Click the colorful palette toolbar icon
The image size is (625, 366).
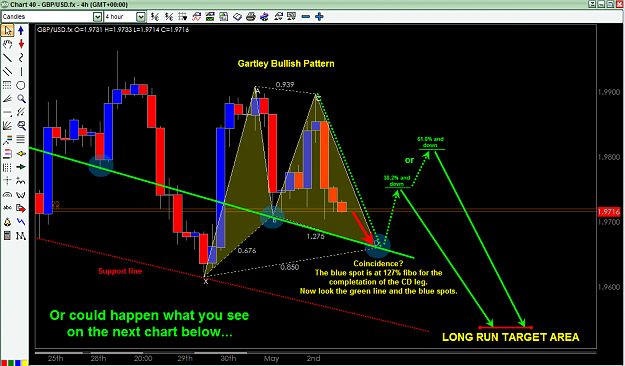click(264, 17)
